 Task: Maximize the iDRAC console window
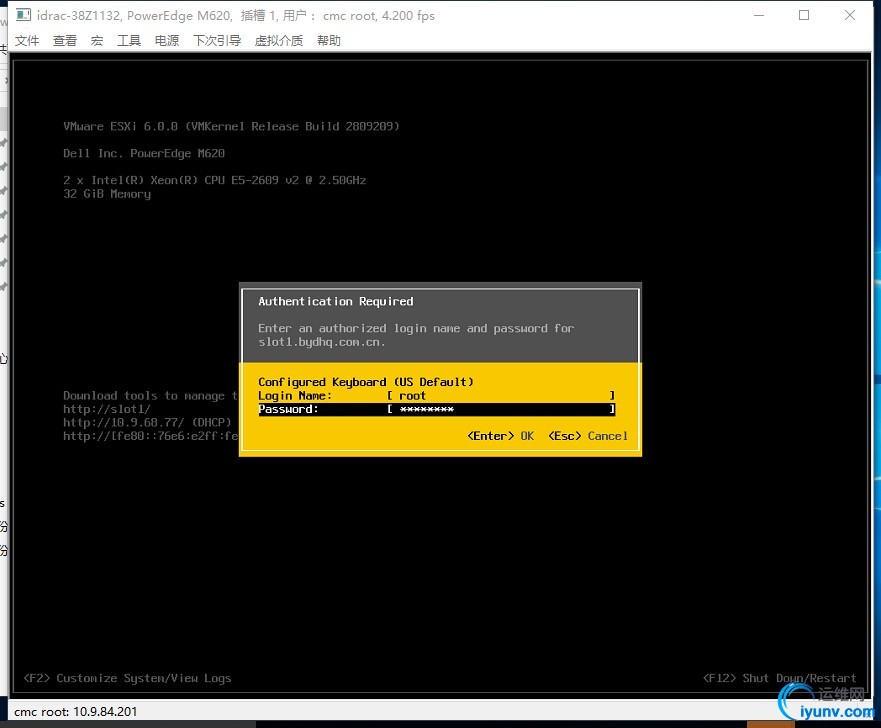(804, 15)
